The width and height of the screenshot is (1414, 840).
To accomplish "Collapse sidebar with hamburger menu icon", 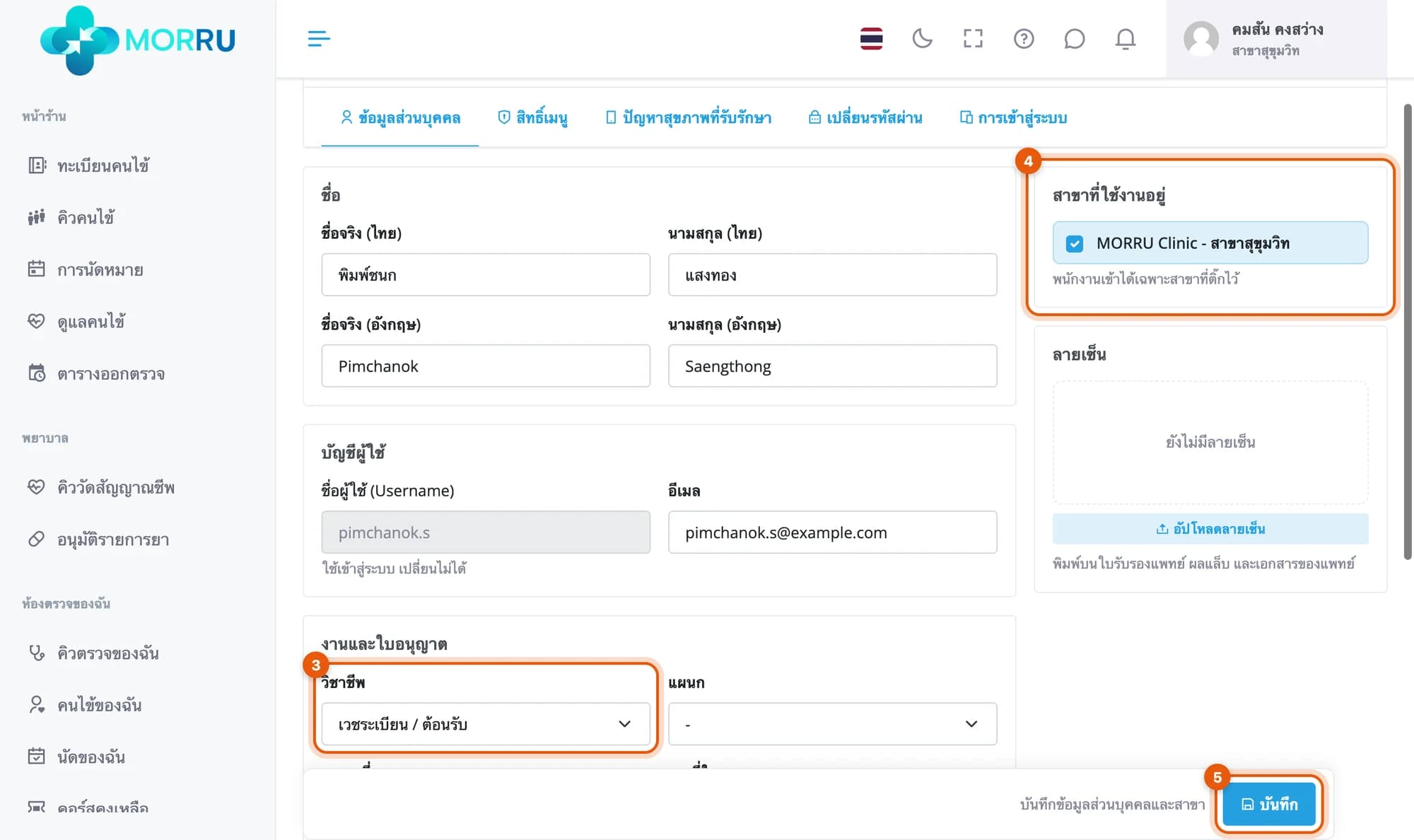I will (319, 39).
